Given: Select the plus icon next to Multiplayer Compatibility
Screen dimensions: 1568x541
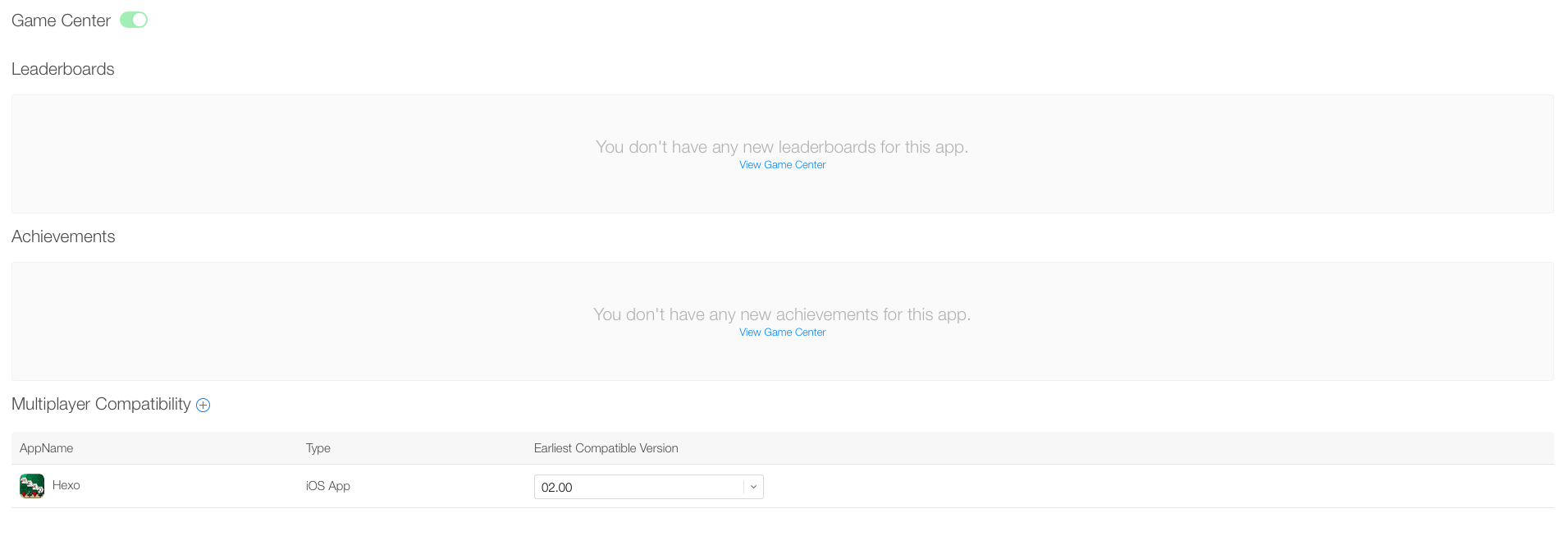Looking at the screenshot, I should pyautogui.click(x=203, y=404).
